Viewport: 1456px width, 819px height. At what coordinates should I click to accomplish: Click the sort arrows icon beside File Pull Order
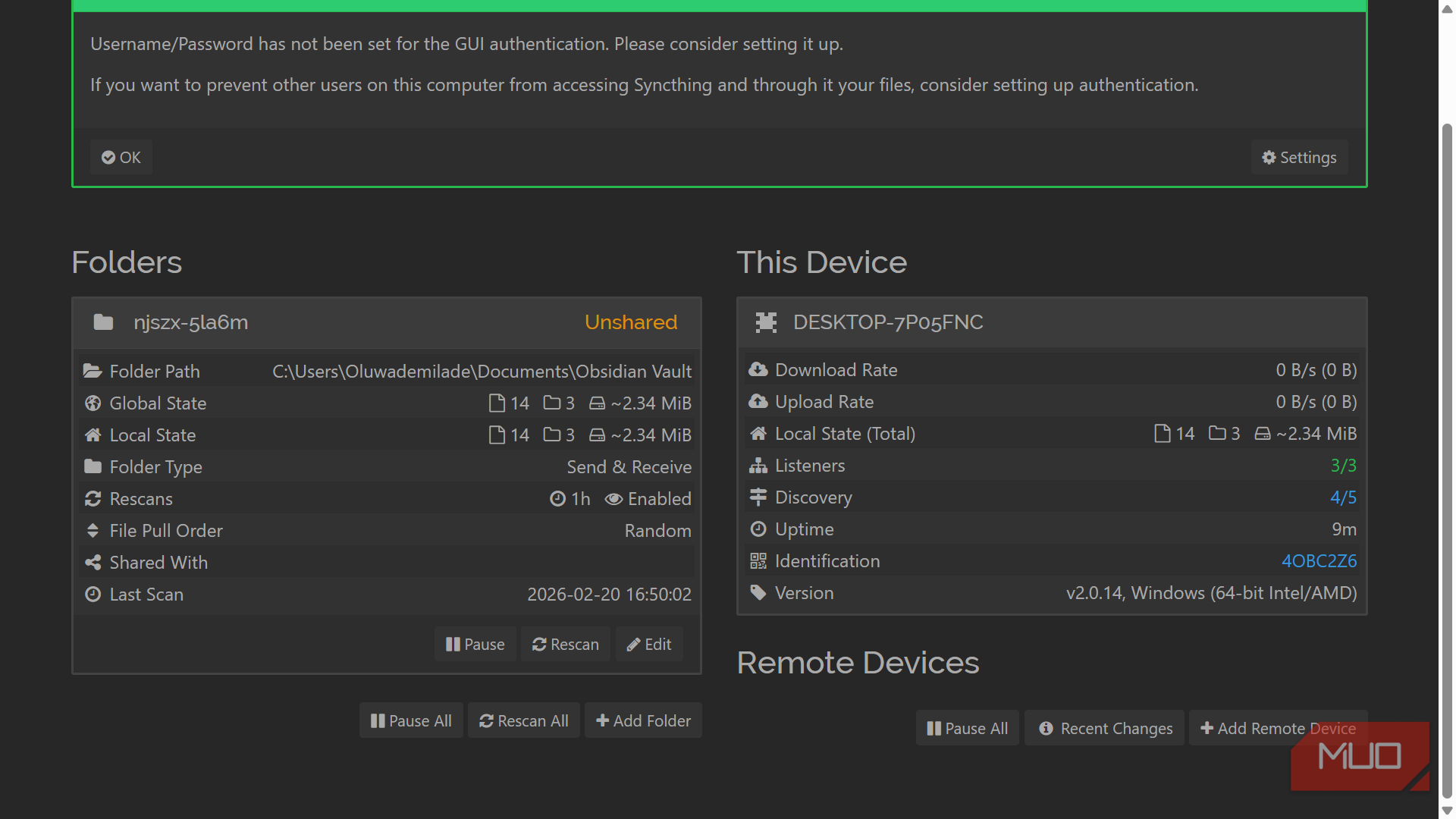click(x=93, y=530)
